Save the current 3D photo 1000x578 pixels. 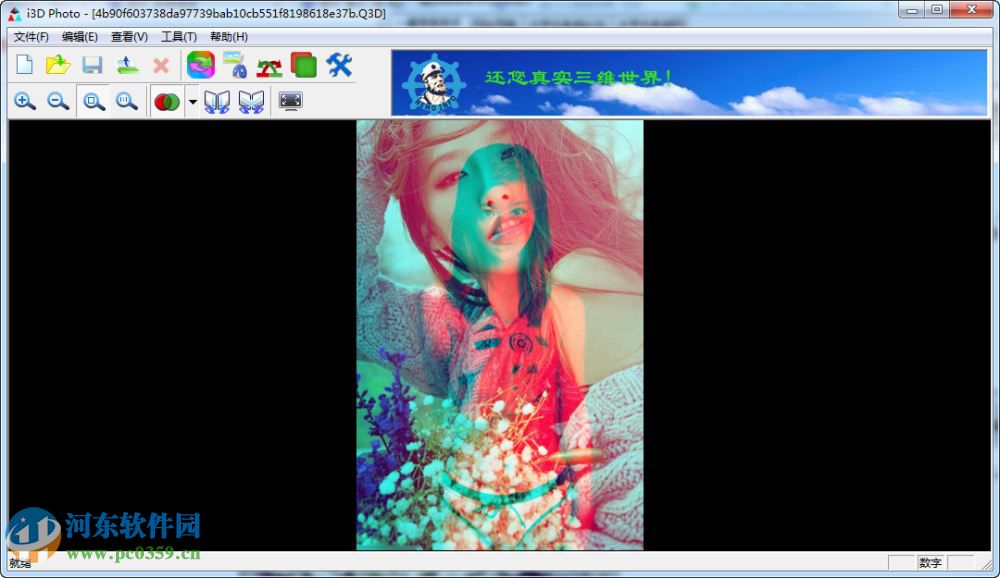click(93, 64)
